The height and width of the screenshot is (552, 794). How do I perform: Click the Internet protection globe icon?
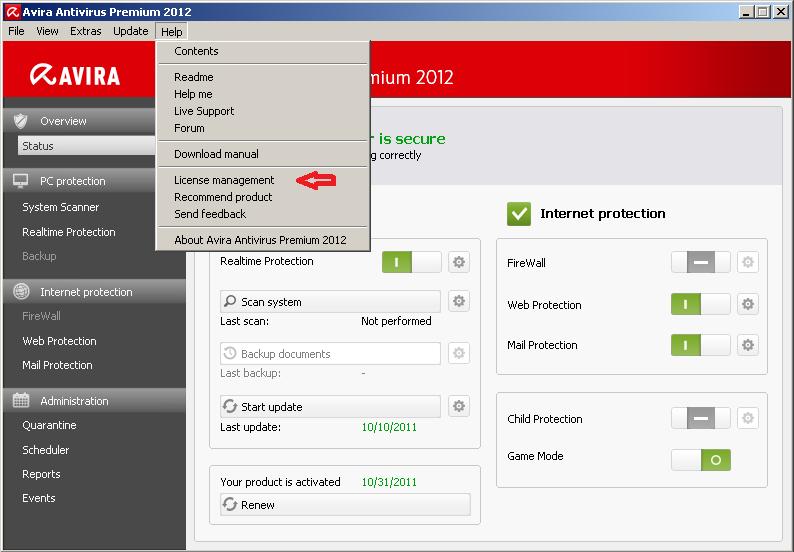point(21,291)
